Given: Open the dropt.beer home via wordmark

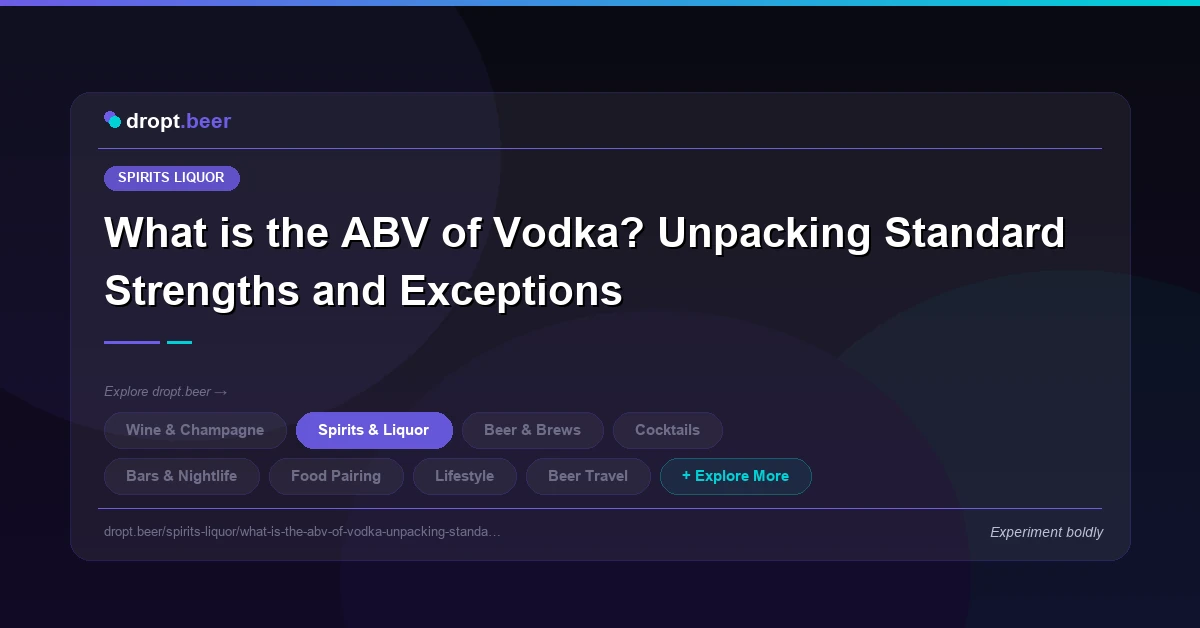Looking at the screenshot, I should coord(178,121).
